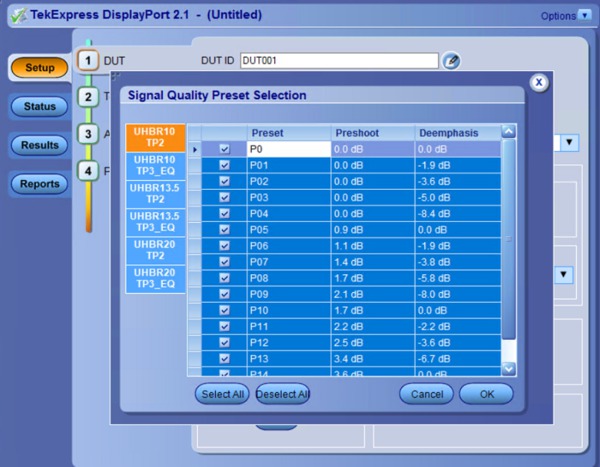Uncheck the P01 preset checkbox
The image size is (600, 467).
[224, 165]
